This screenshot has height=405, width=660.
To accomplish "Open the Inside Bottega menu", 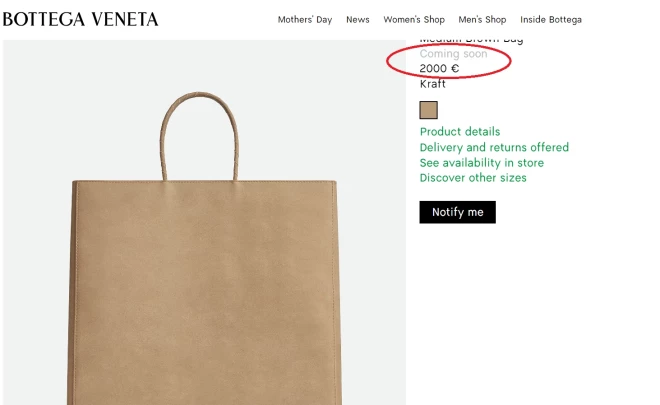I will (551, 20).
